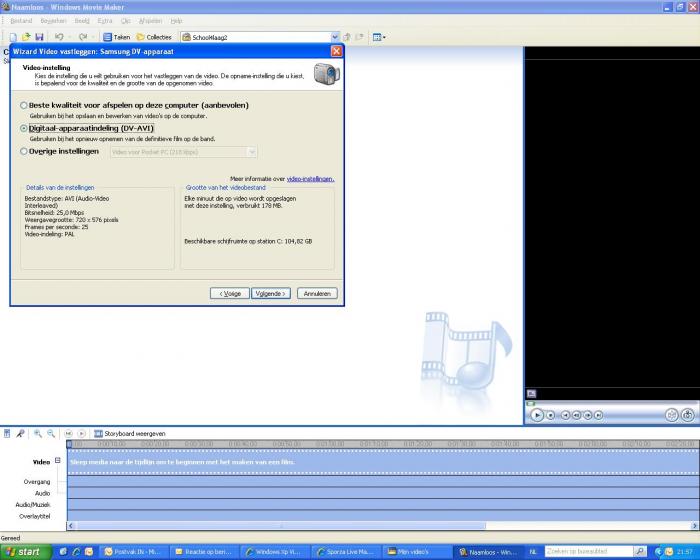Click the Rewind Timeline icon
The height and width of the screenshot is (560, 700).
coord(68,434)
